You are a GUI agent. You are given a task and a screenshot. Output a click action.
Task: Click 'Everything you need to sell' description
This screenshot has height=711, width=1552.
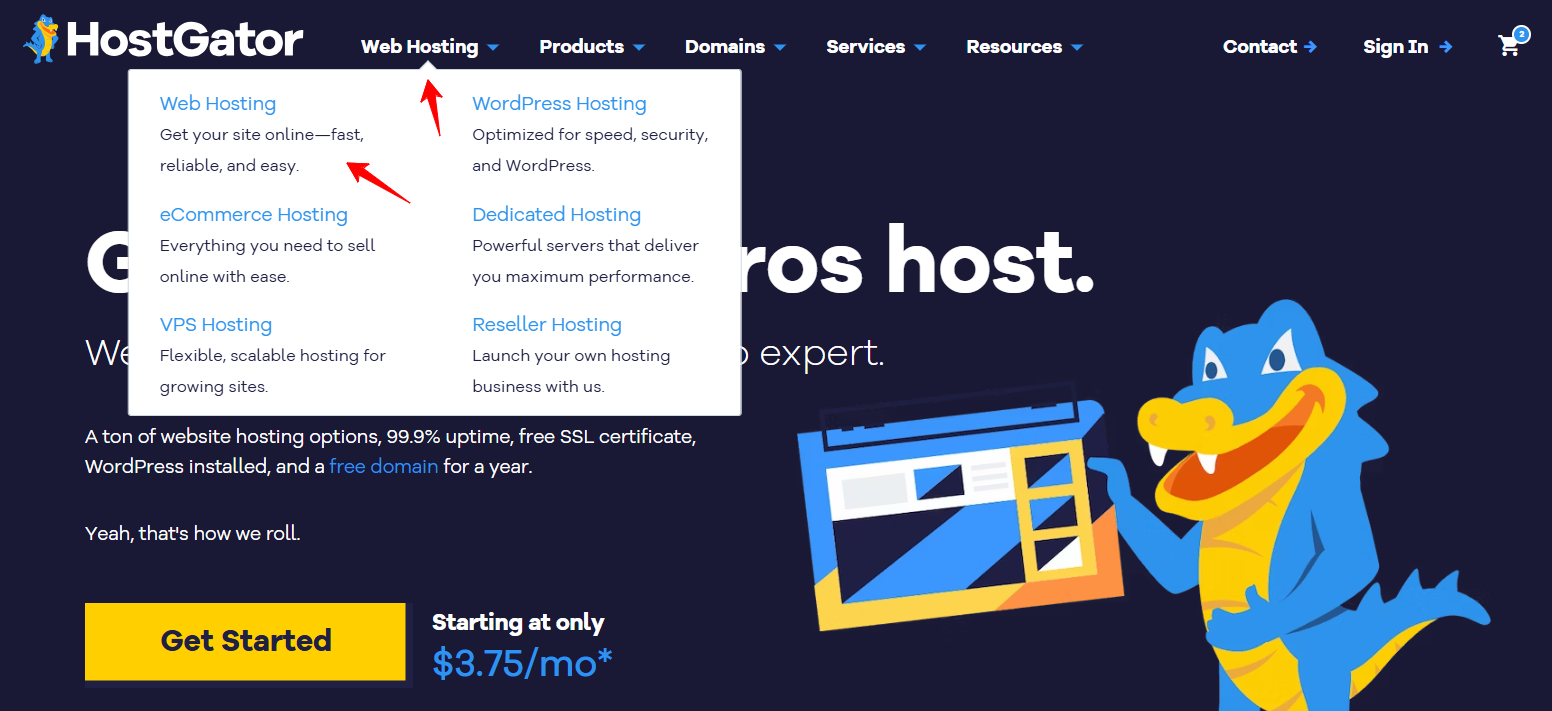tap(268, 245)
